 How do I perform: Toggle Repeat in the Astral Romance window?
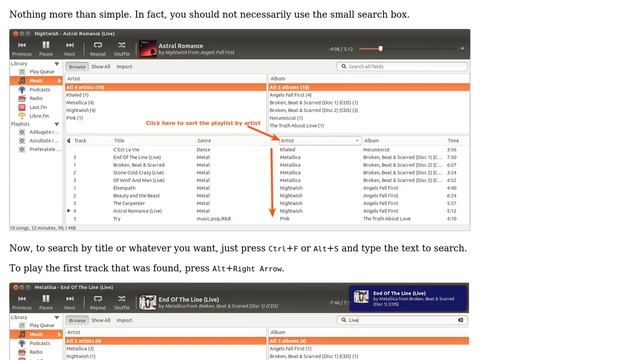(98, 49)
